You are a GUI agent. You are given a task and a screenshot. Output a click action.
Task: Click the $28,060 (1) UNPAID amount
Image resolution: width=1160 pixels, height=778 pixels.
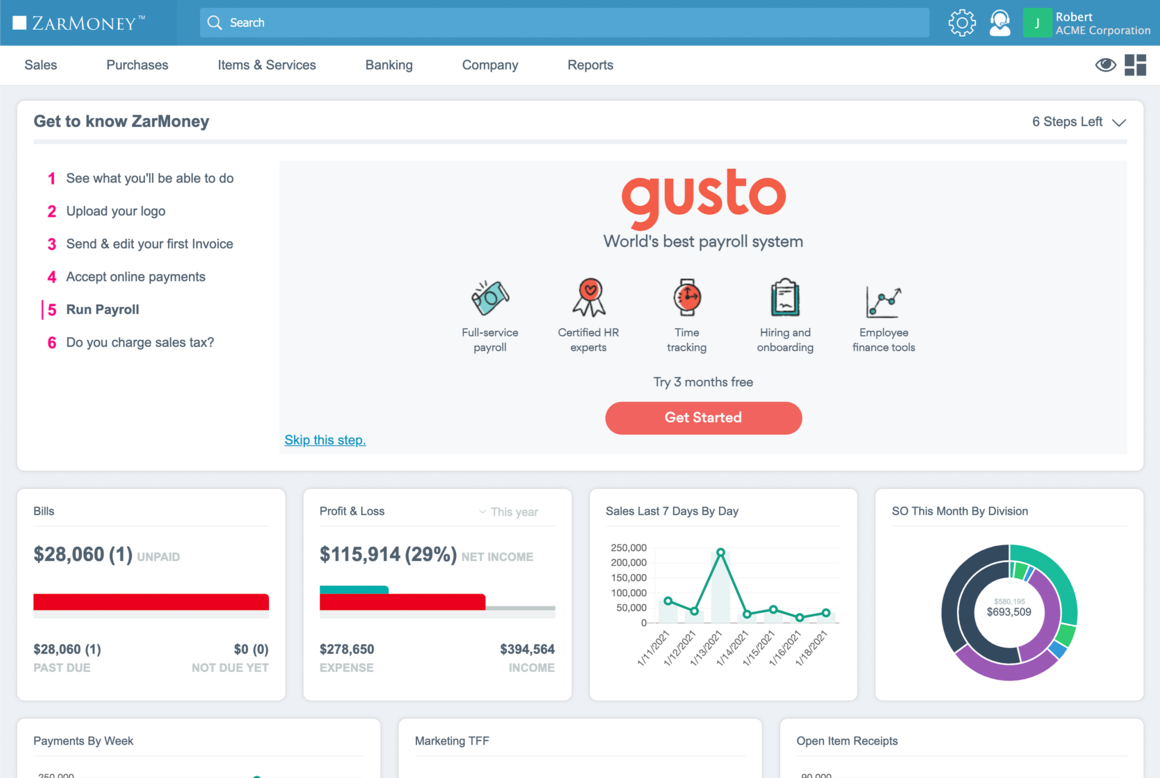tap(107, 555)
